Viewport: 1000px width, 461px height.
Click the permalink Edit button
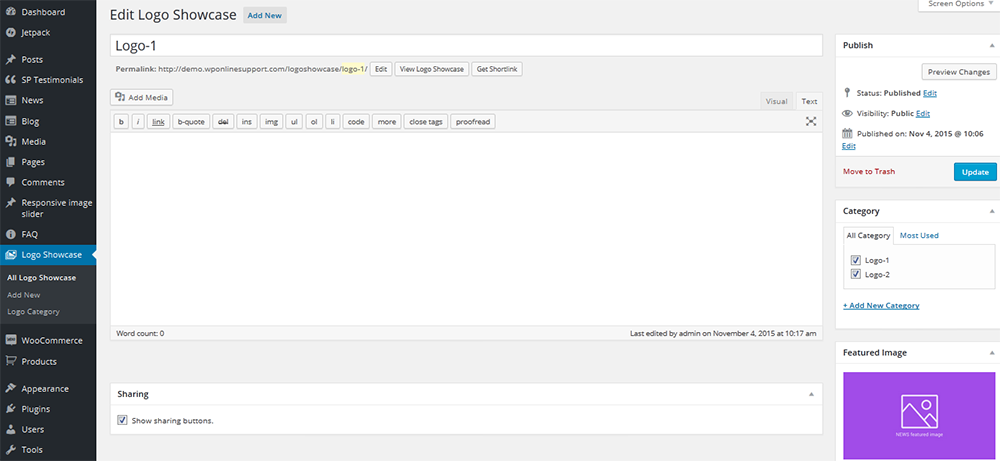click(381, 69)
